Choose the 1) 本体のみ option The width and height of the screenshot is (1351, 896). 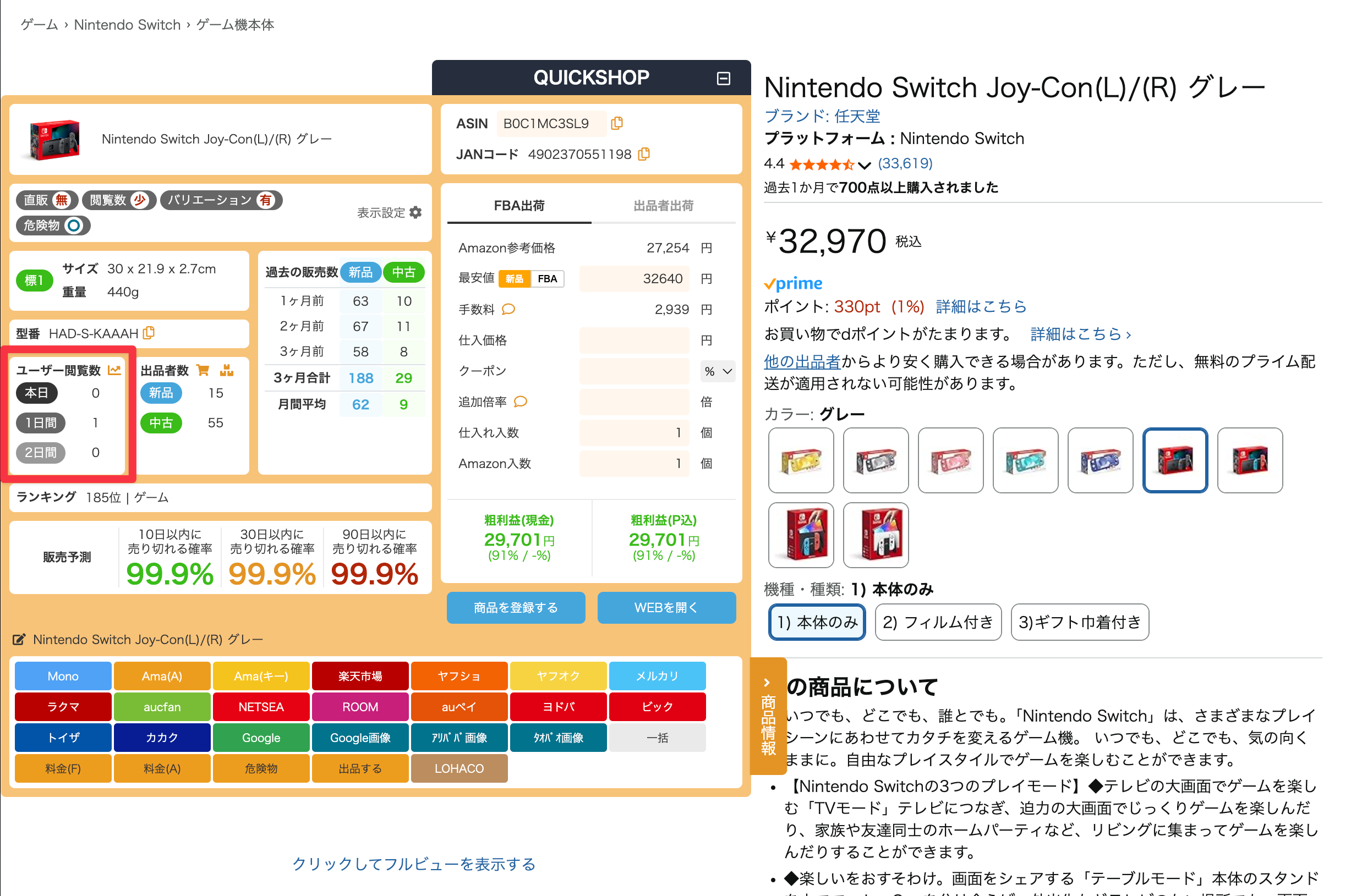coord(817,622)
